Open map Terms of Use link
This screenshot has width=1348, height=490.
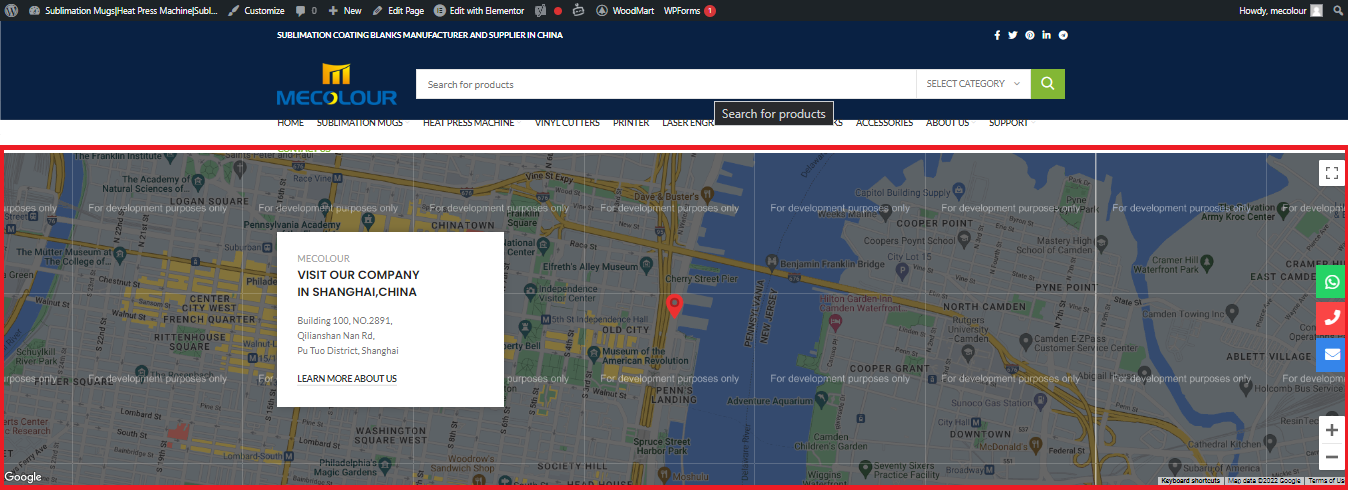(1326, 481)
